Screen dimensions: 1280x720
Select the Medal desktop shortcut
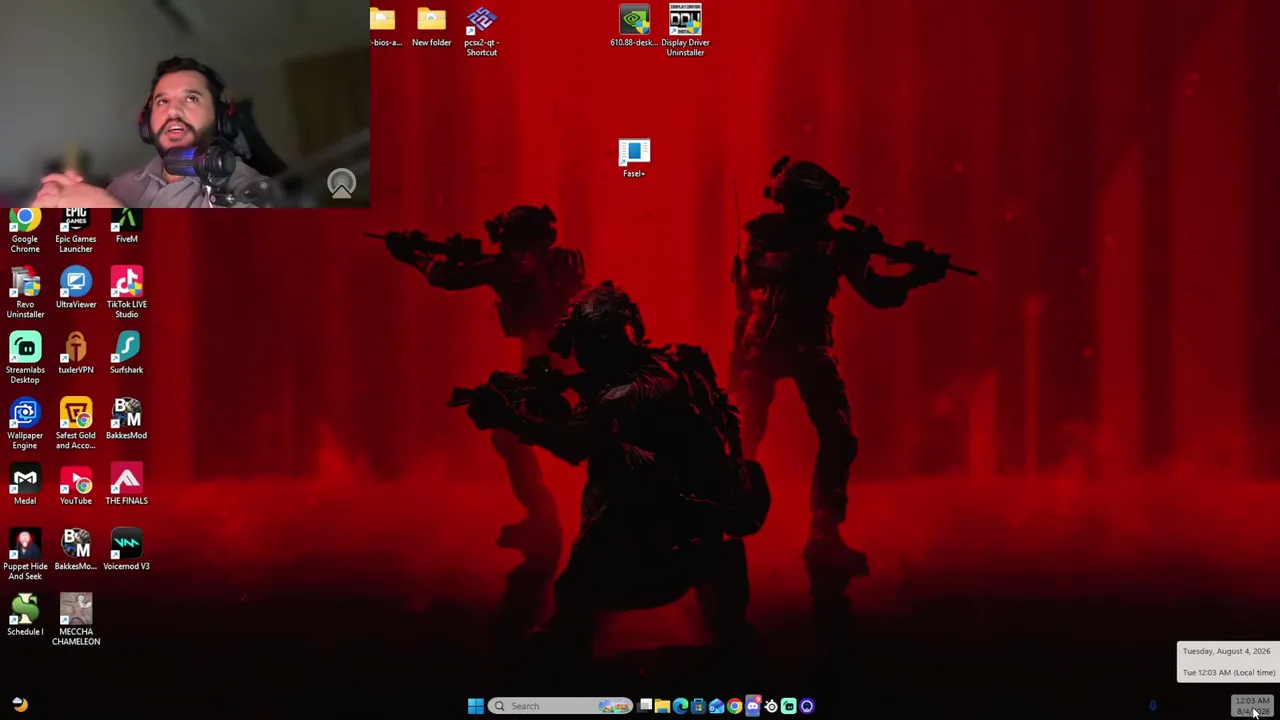tap(25, 485)
